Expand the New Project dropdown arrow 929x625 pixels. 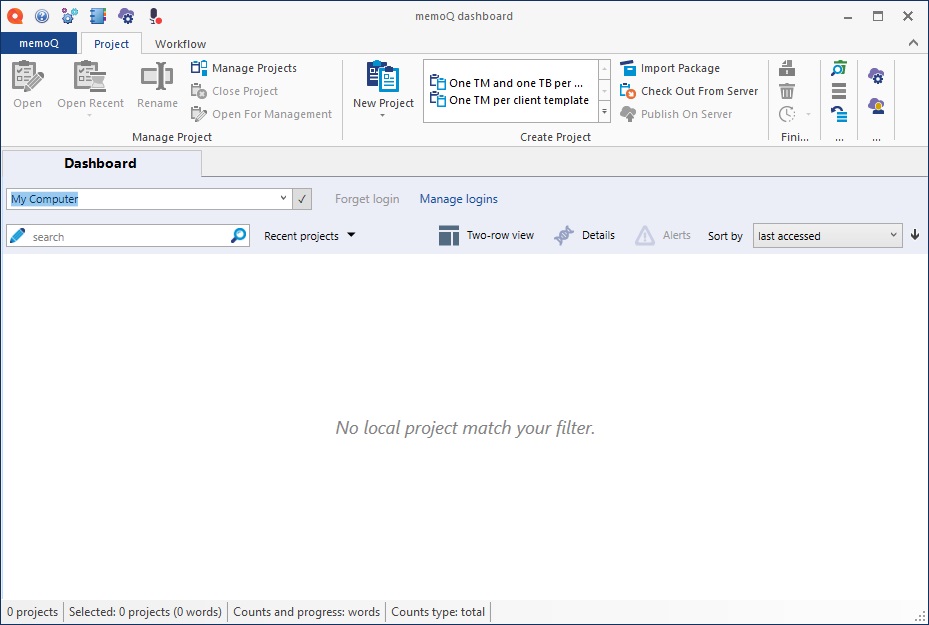(x=383, y=116)
